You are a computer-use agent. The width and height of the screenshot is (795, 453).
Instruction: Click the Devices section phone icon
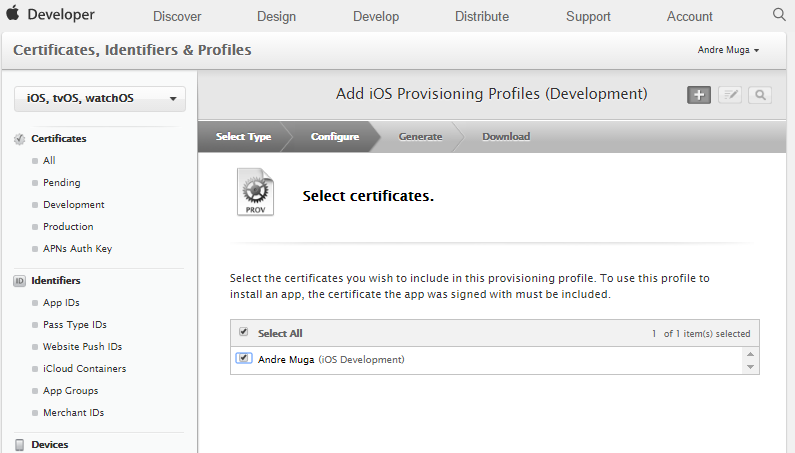(19, 445)
